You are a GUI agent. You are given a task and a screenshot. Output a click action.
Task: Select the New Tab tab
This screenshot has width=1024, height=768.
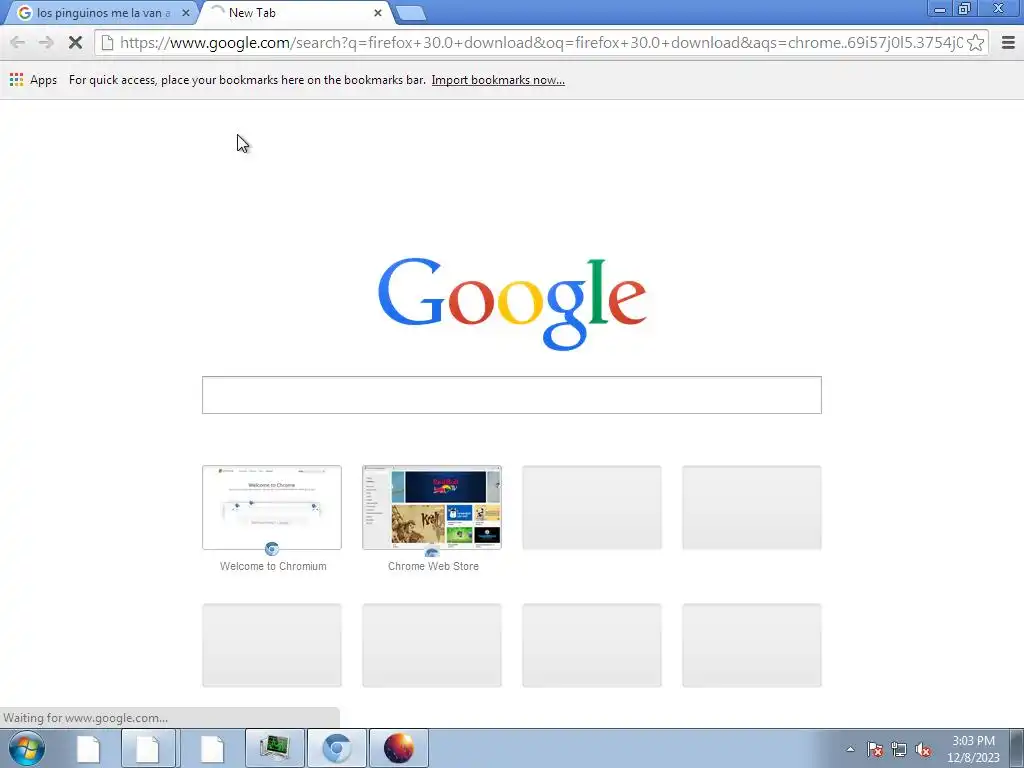[x=295, y=13]
